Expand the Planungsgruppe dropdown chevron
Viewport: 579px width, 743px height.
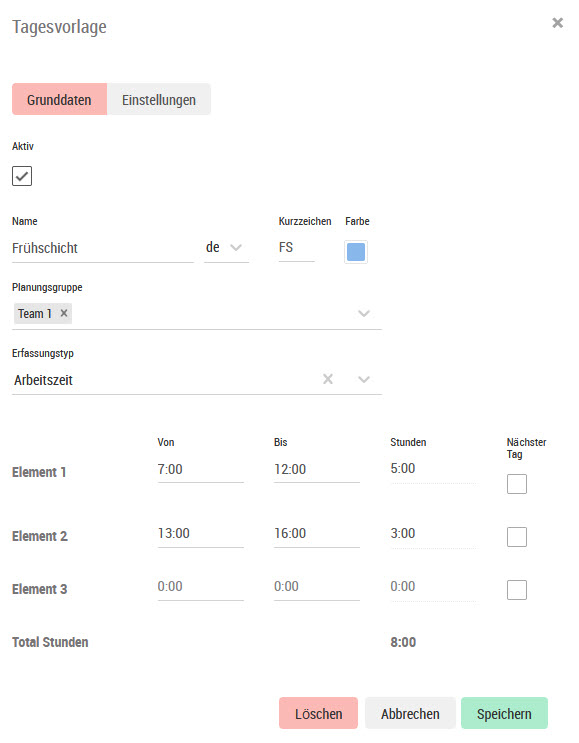pyautogui.click(x=363, y=314)
